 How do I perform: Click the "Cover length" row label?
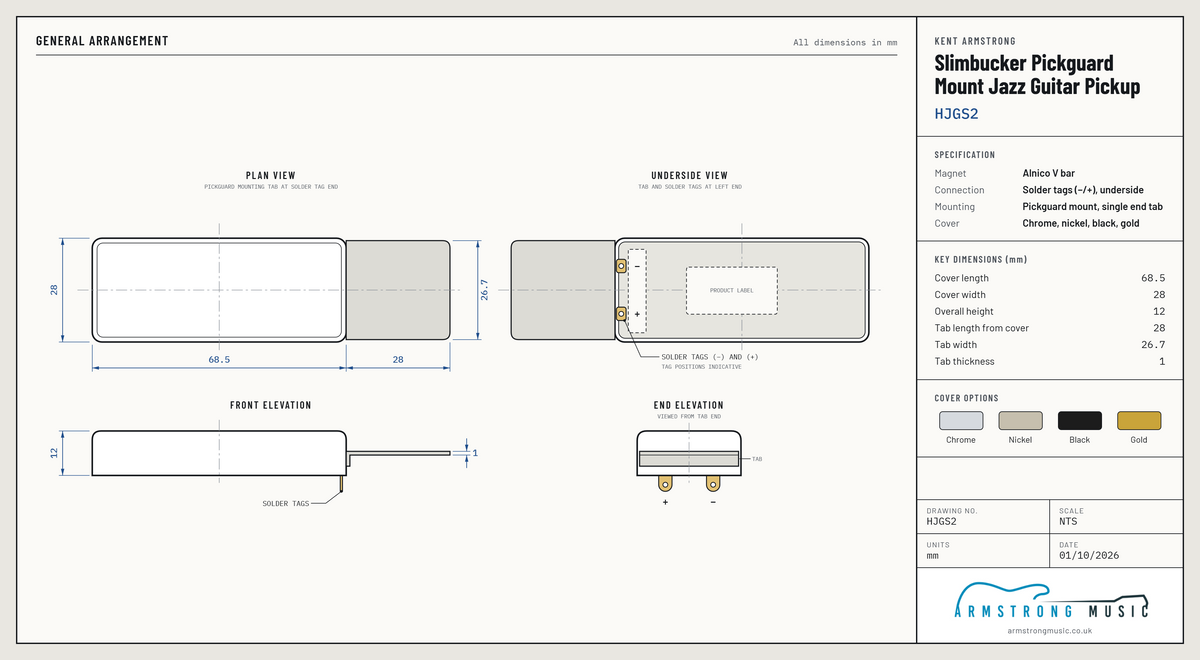point(962,278)
